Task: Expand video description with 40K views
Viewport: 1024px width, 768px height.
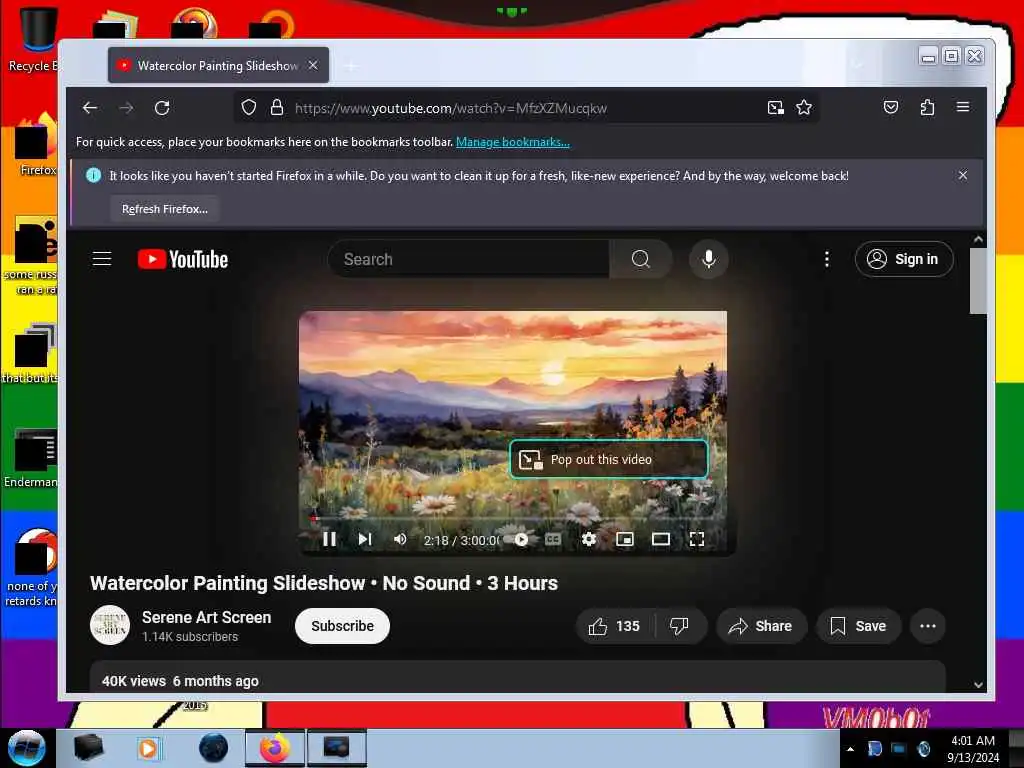Action: click(x=518, y=677)
